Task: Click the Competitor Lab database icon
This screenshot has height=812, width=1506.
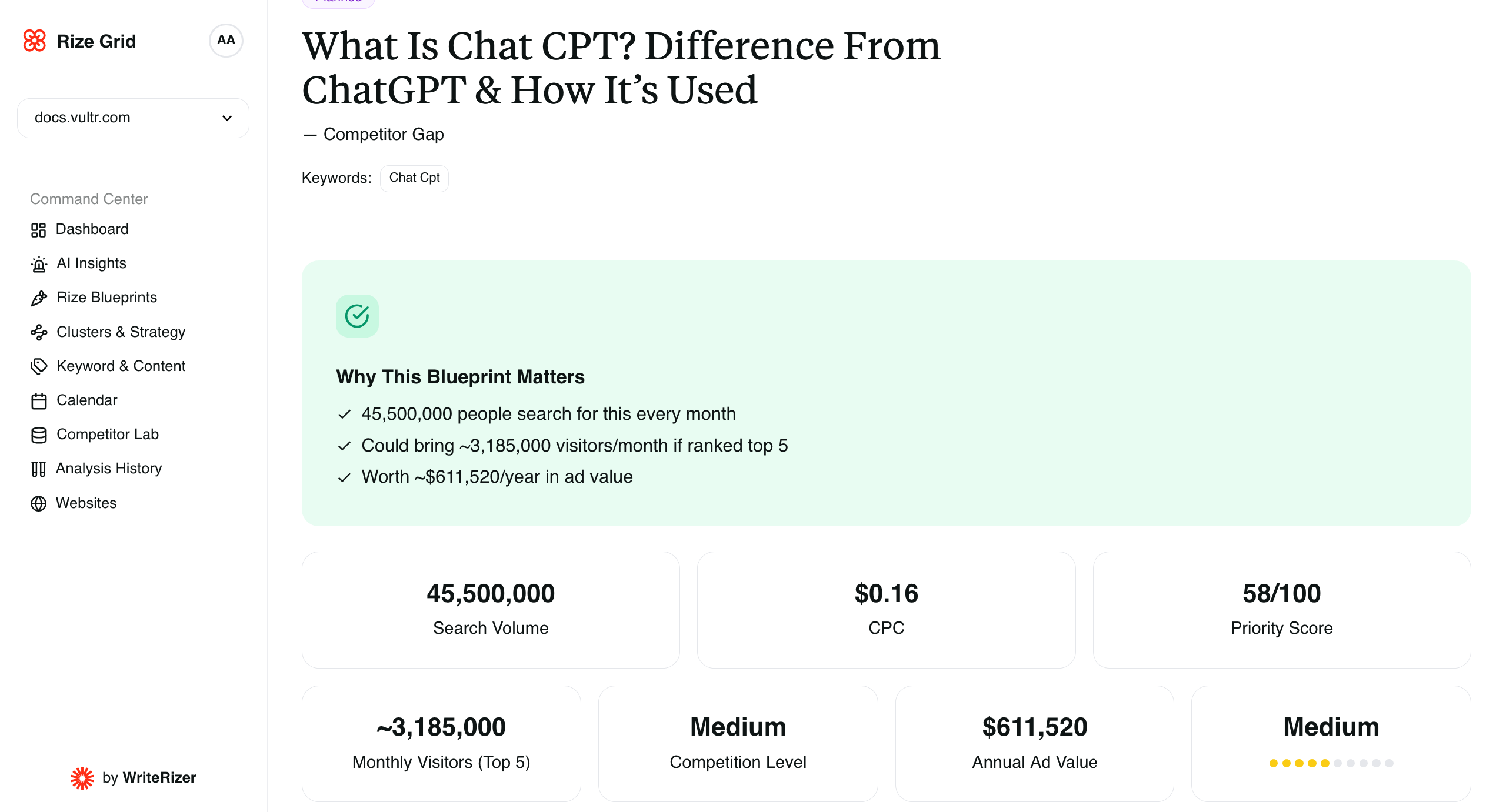Action: click(39, 435)
